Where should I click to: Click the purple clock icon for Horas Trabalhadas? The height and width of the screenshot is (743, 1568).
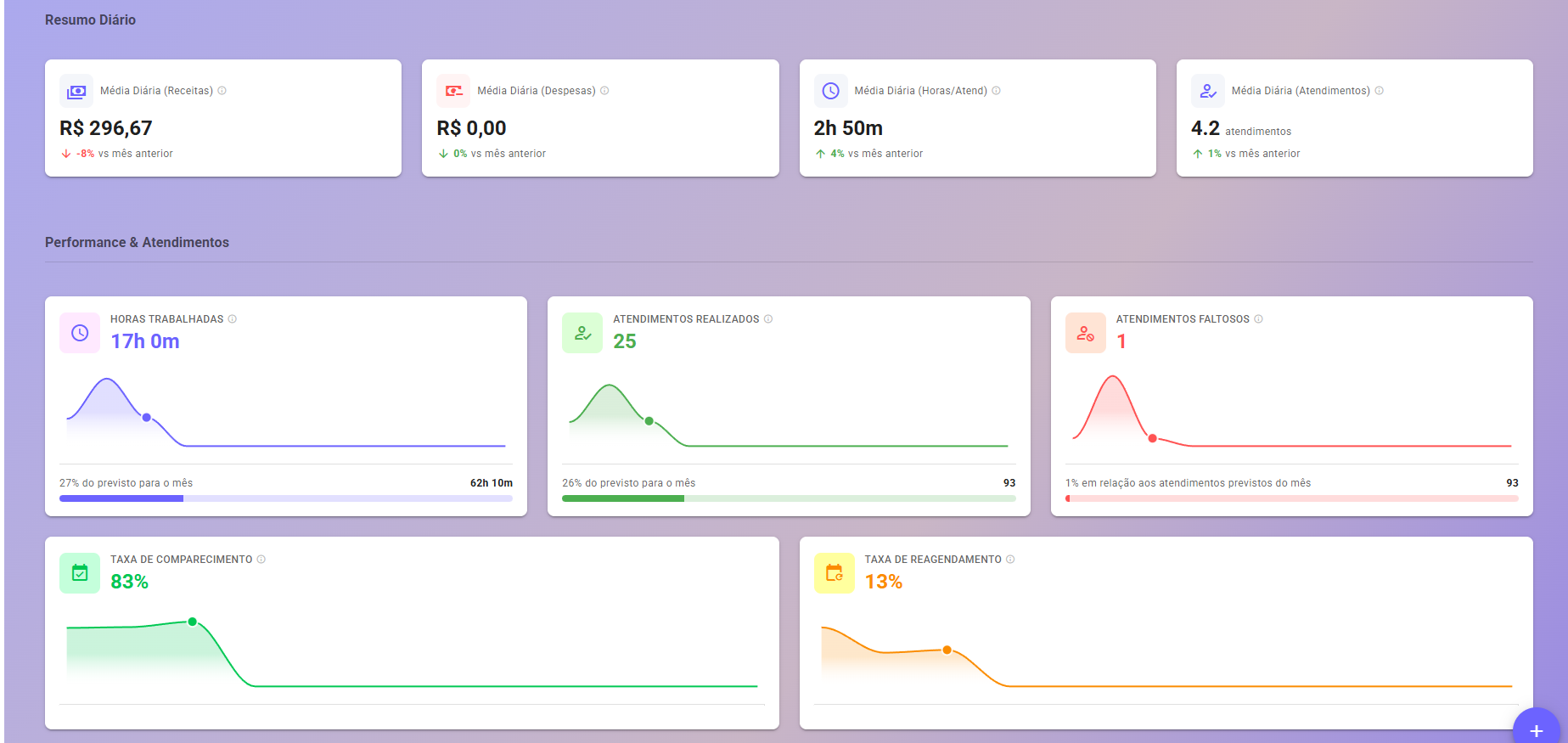(x=80, y=333)
